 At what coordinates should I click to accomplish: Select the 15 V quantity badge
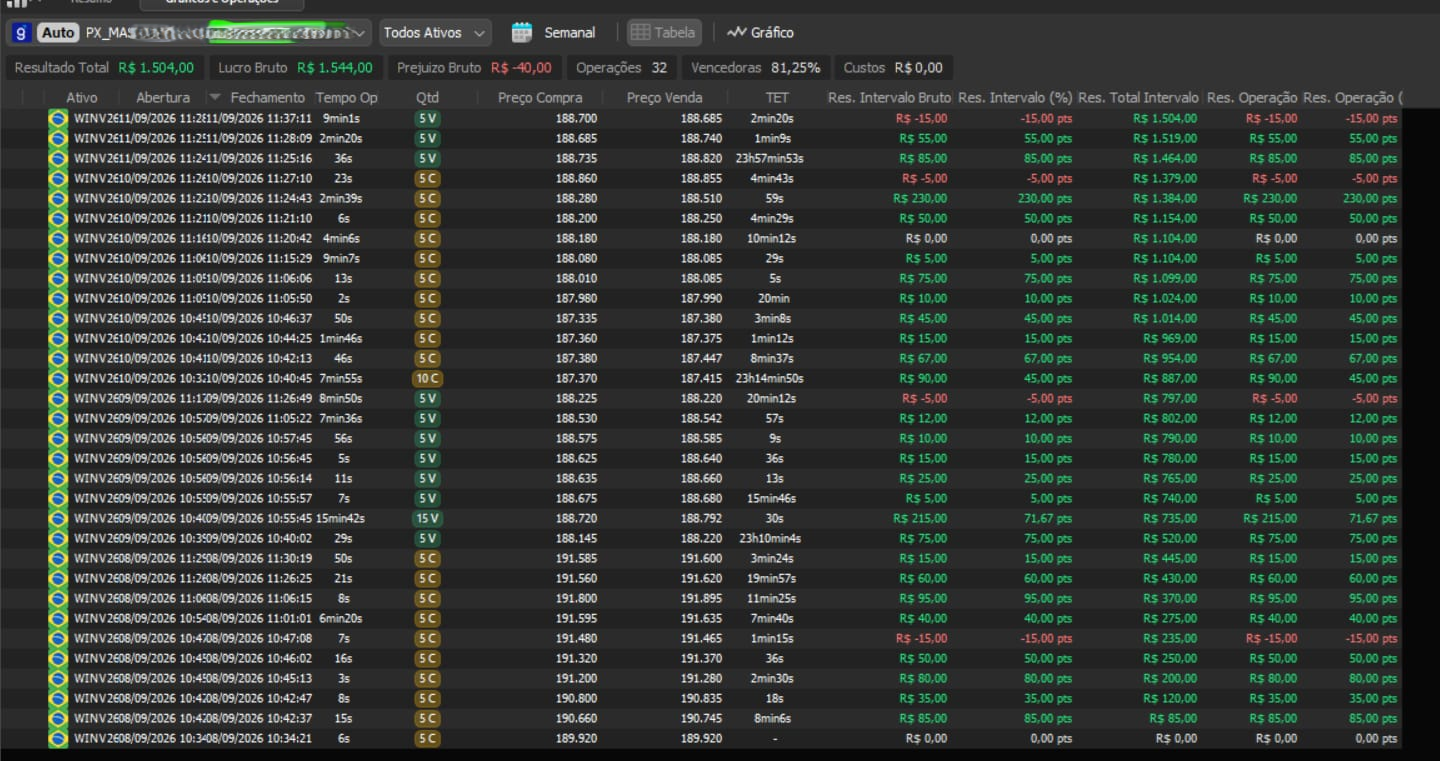(427, 518)
